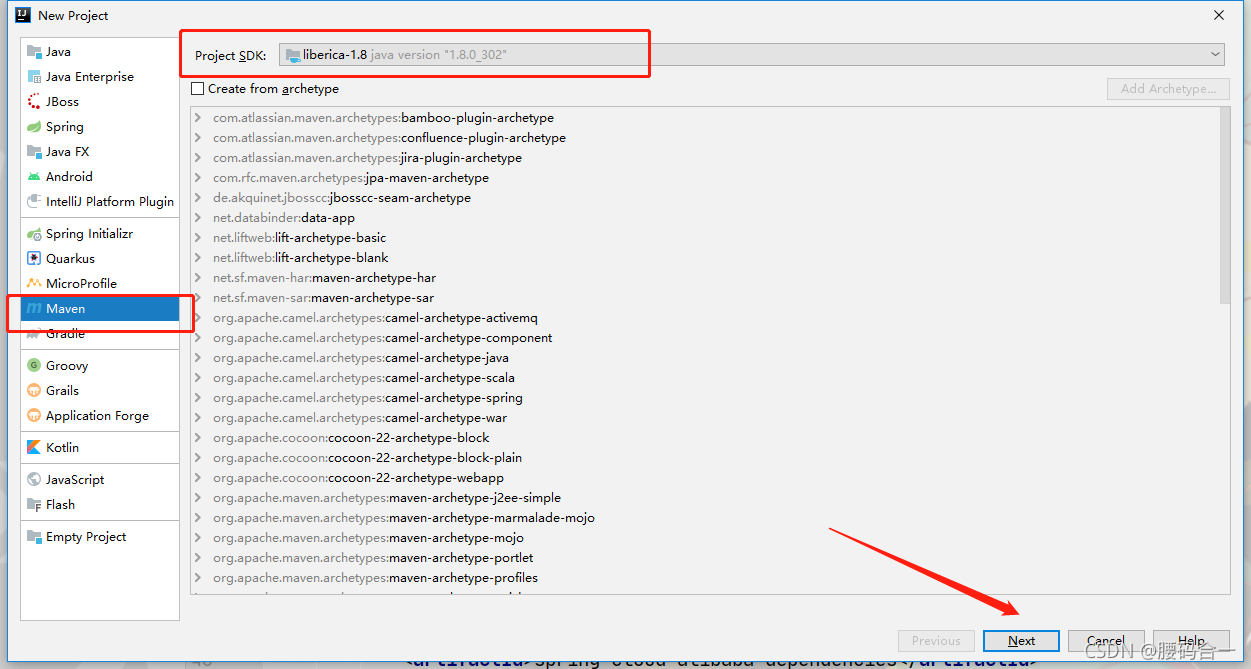The height and width of the screenshot is (669, 1251).
Task: Pick the Spring Initializr icon
Action: pos(34,234)
